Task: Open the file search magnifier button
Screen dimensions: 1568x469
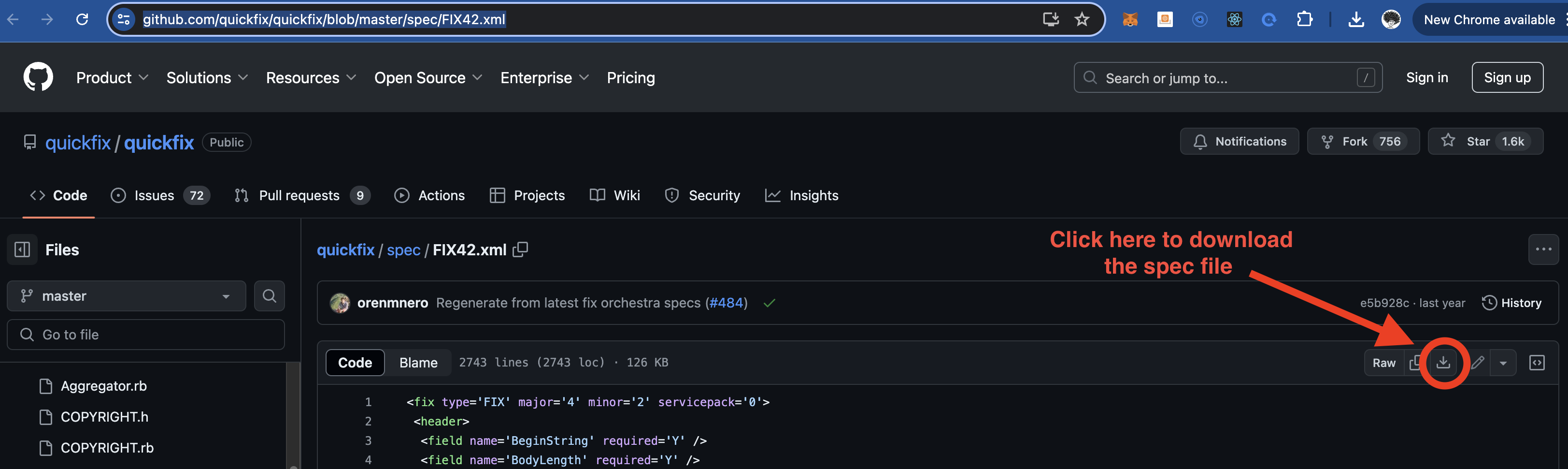Action: [269, 296]
